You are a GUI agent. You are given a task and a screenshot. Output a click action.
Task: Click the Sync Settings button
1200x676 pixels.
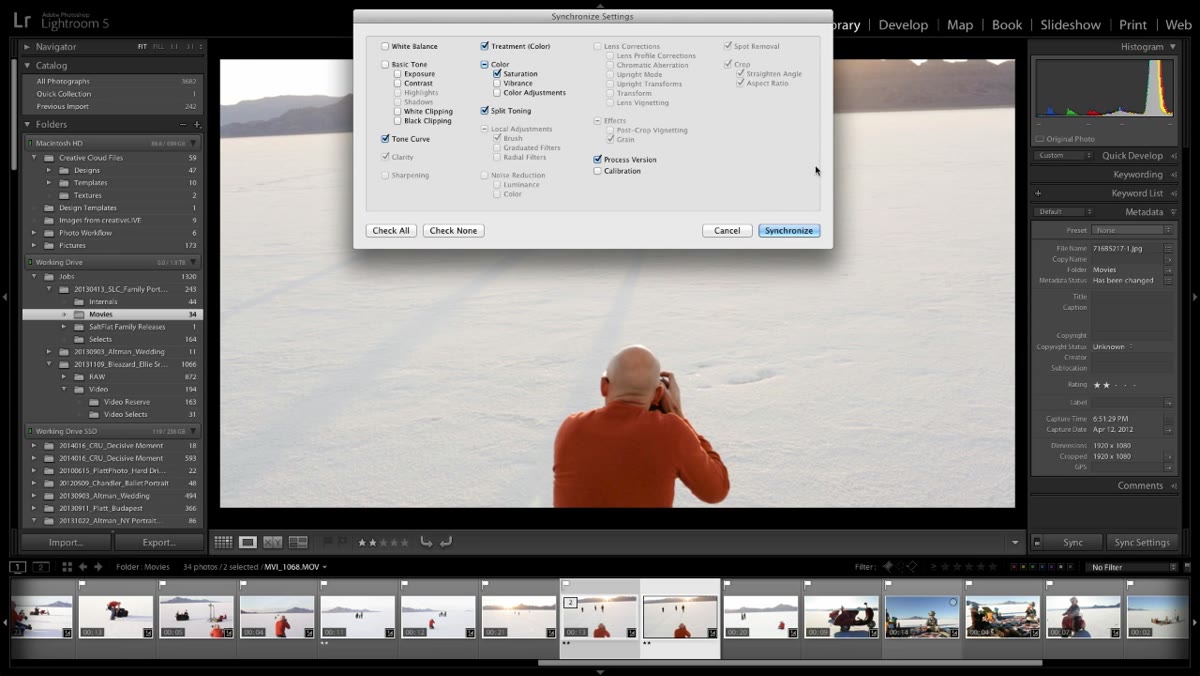point(1142,542)
